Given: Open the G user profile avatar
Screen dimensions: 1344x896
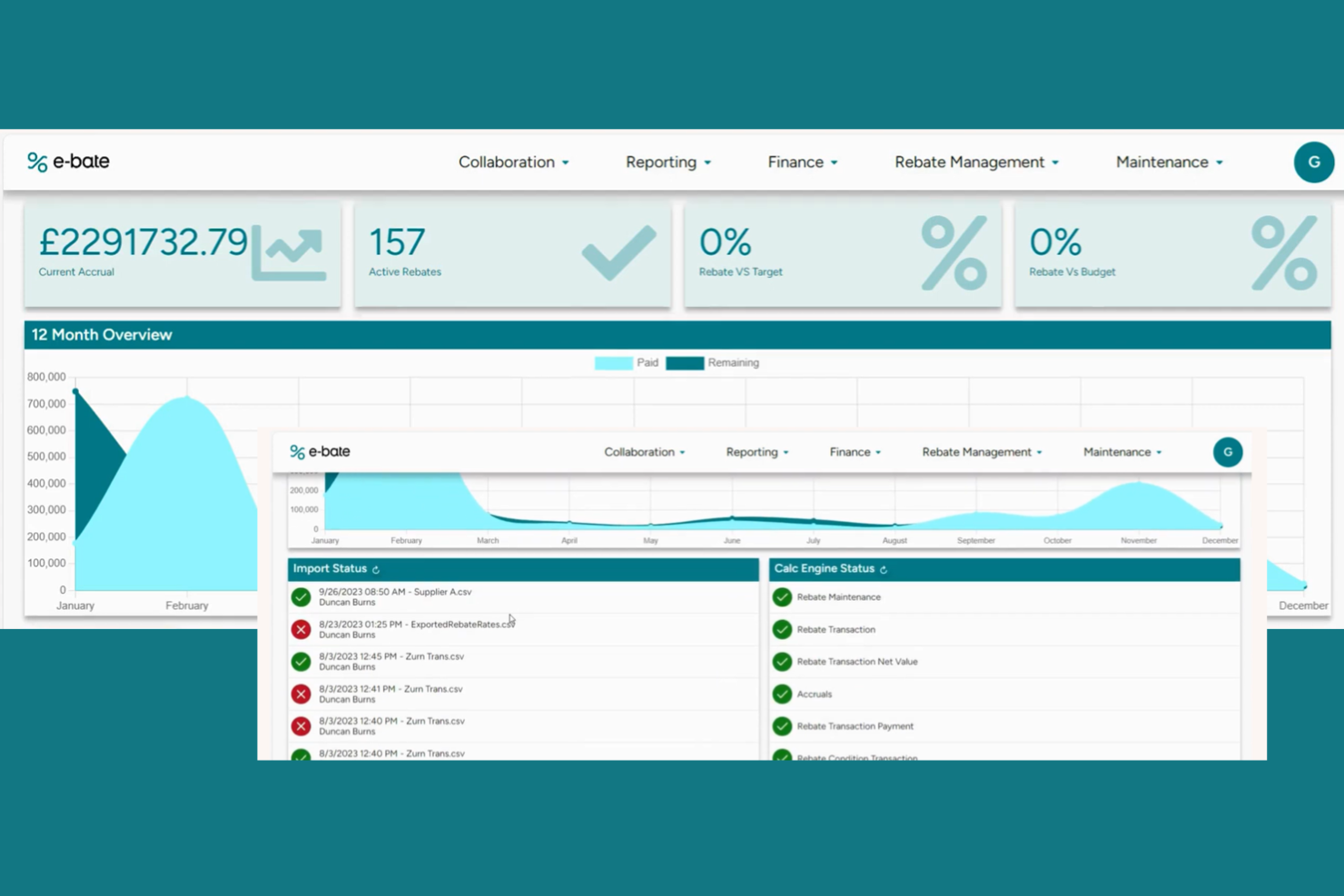Looking at the screenshot, I should coord(1314,162).
